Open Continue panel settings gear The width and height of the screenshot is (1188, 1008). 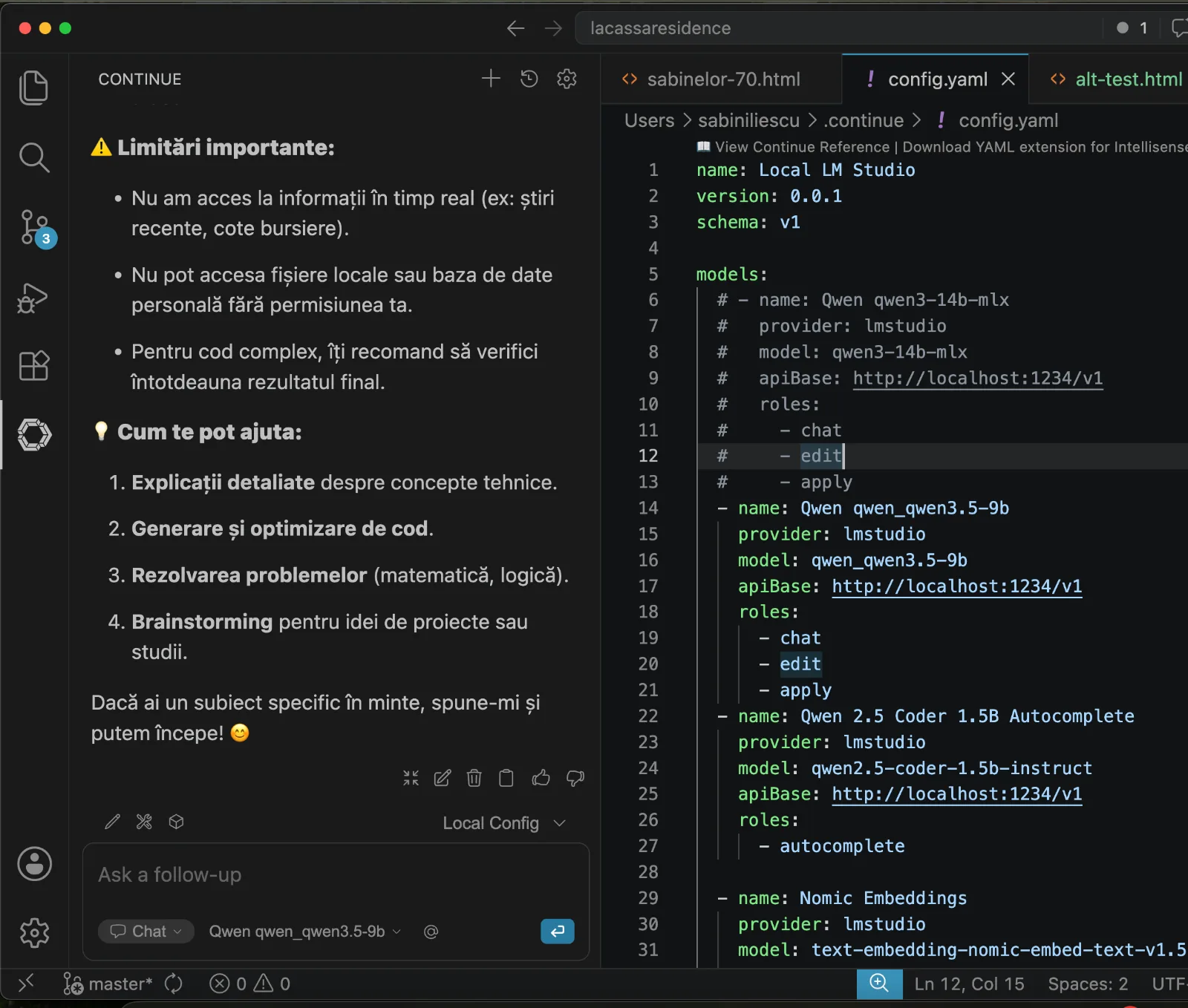point(567,79)
